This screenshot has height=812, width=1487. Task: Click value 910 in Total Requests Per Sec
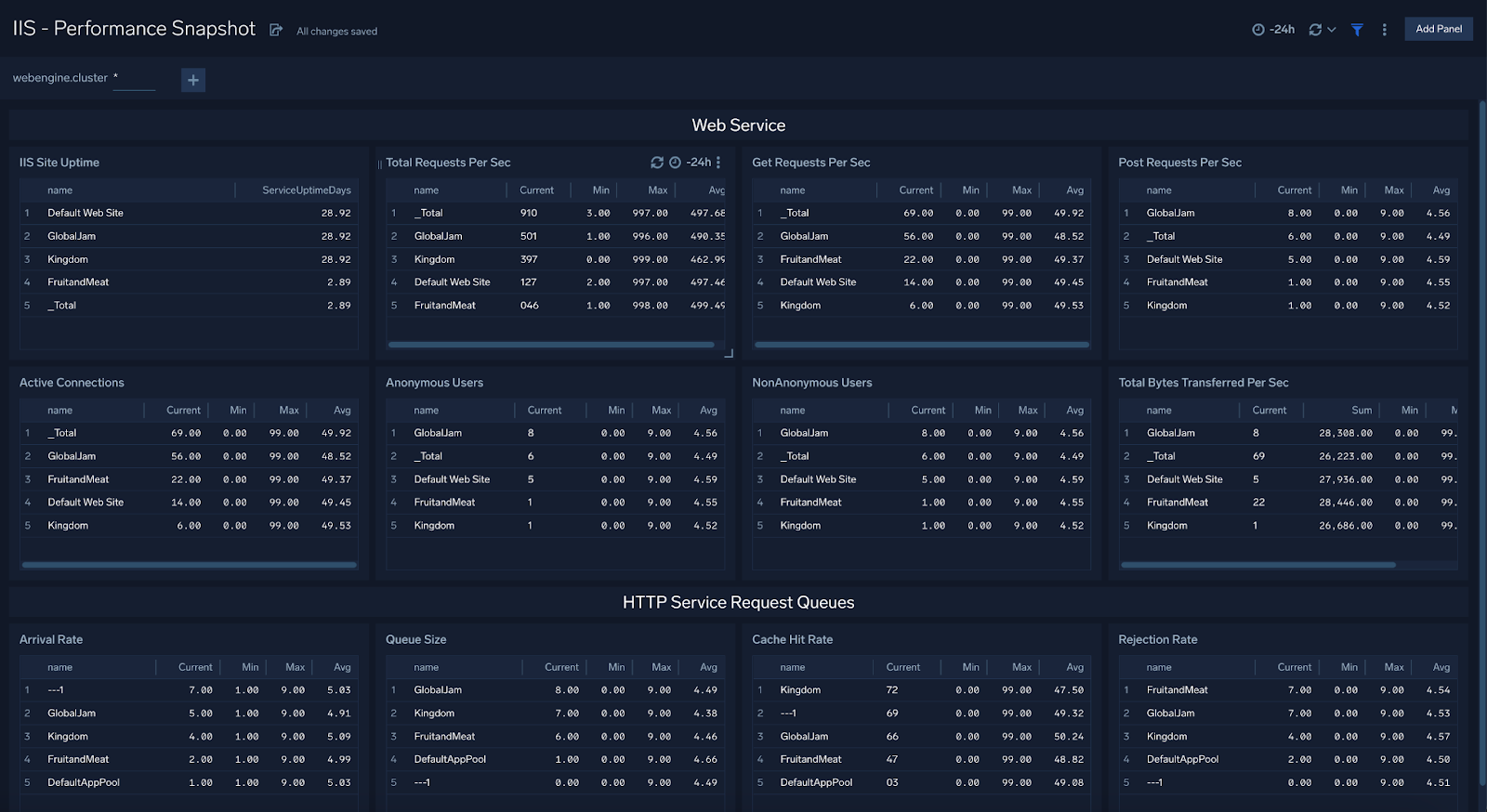529,213
